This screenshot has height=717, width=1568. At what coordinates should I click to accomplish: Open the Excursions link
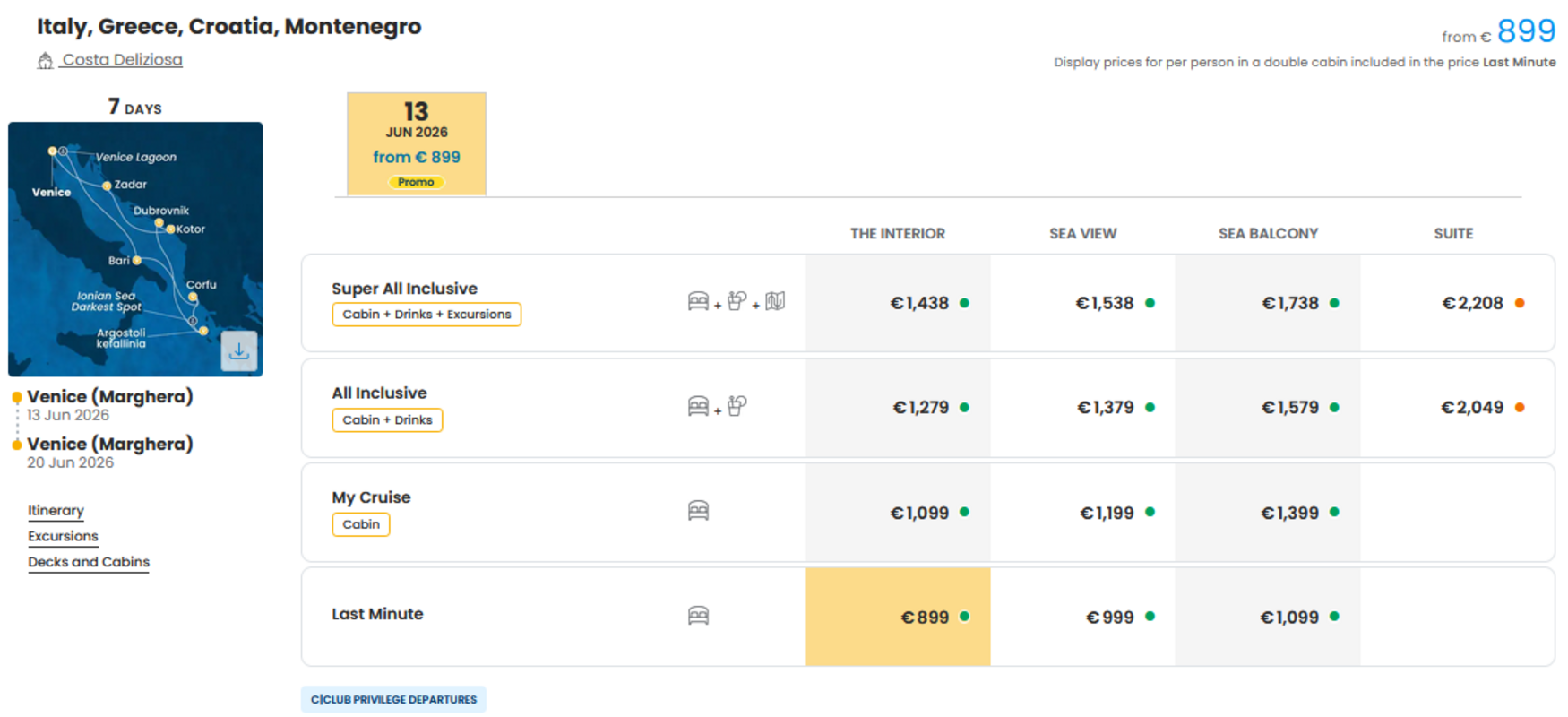pyautogui.click(x=63, y=536)
